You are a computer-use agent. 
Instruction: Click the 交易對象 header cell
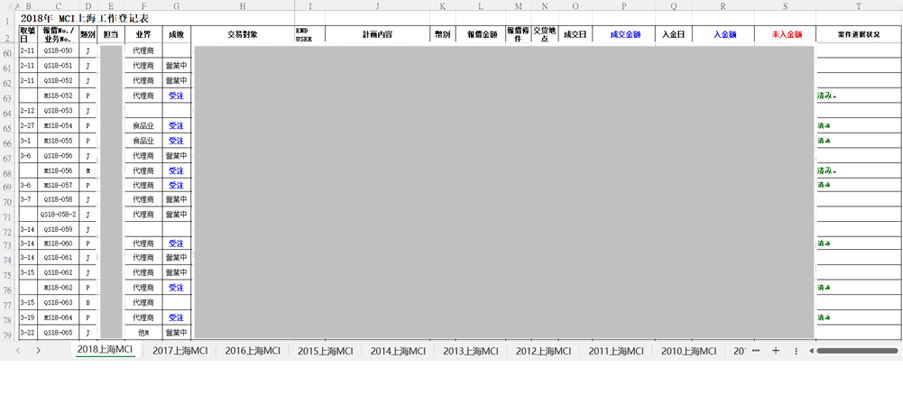pyautogui.click(x=242, y=34)
